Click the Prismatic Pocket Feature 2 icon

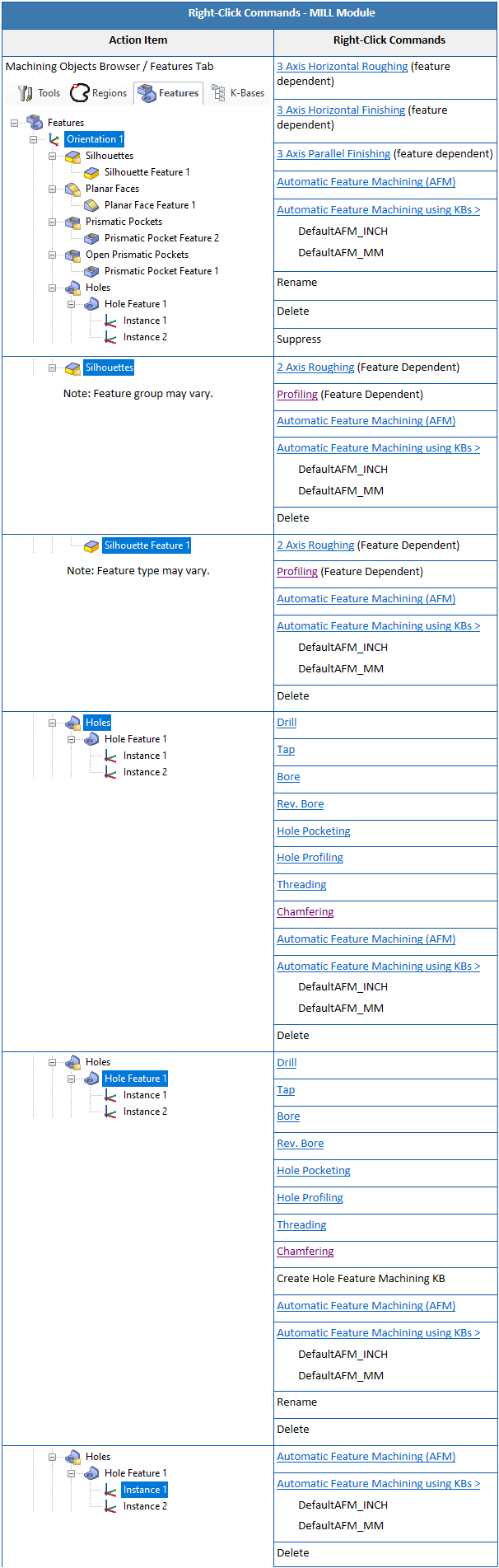tap(91, 238)
